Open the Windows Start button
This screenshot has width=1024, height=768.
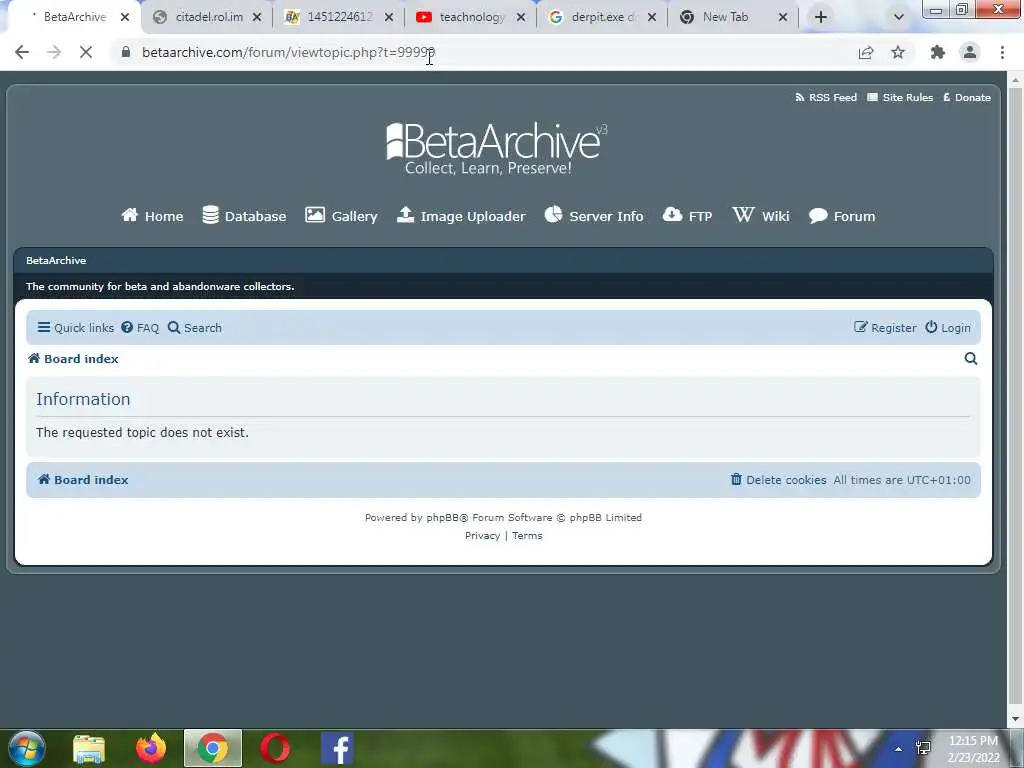coord(27,748)
